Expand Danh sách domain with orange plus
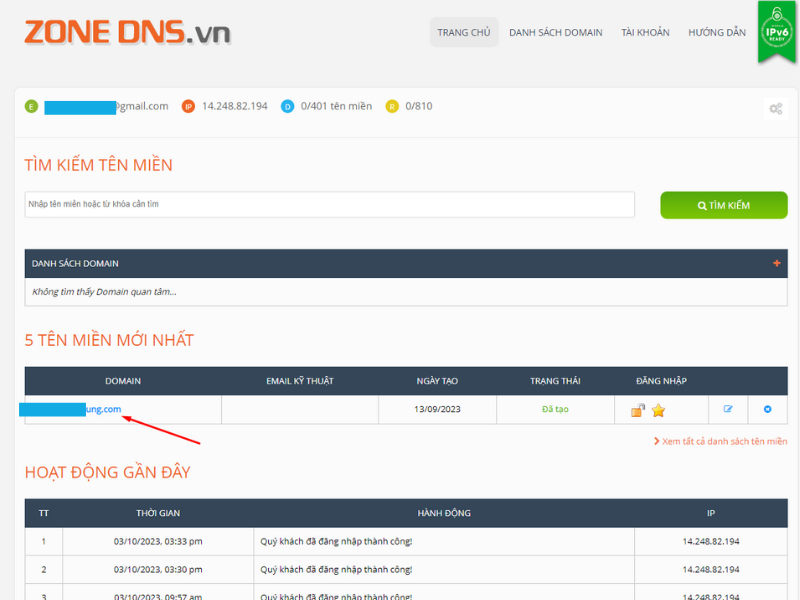The image size is (800, 600). (777, 263)
